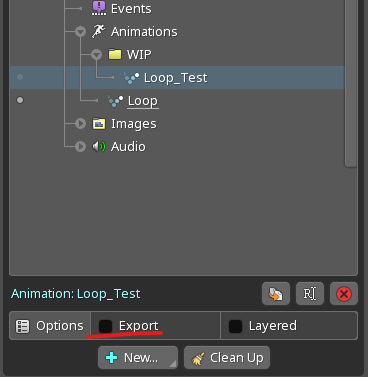Screen dimensions: 368x377
Task: Collapse the Animations tree node
Action: 80,32
